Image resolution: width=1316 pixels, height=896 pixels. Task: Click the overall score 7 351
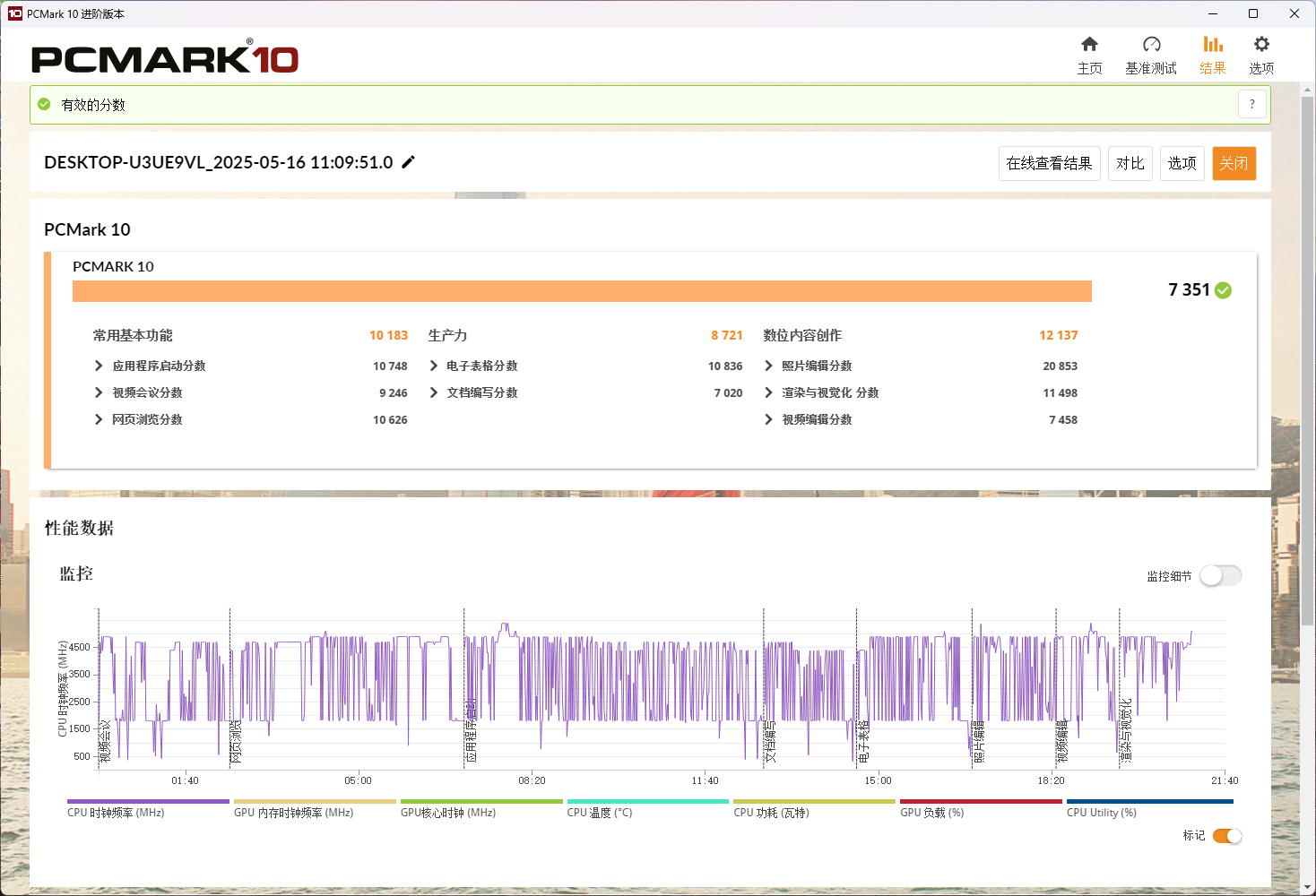pos(1189,289)
